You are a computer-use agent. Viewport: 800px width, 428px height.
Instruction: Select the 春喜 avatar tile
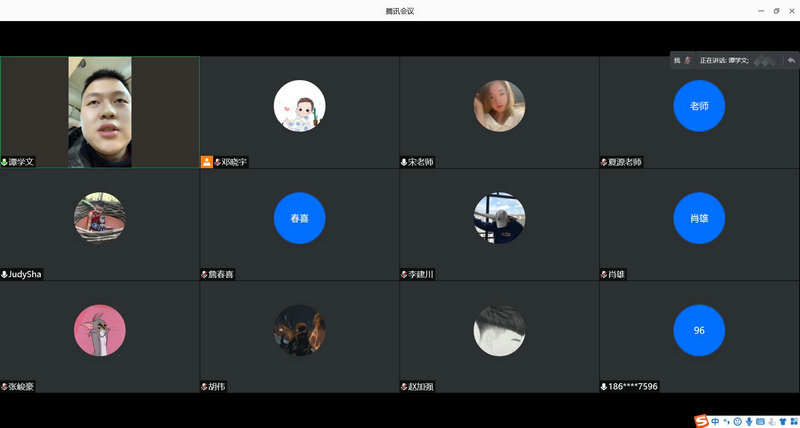click(299, 218)
